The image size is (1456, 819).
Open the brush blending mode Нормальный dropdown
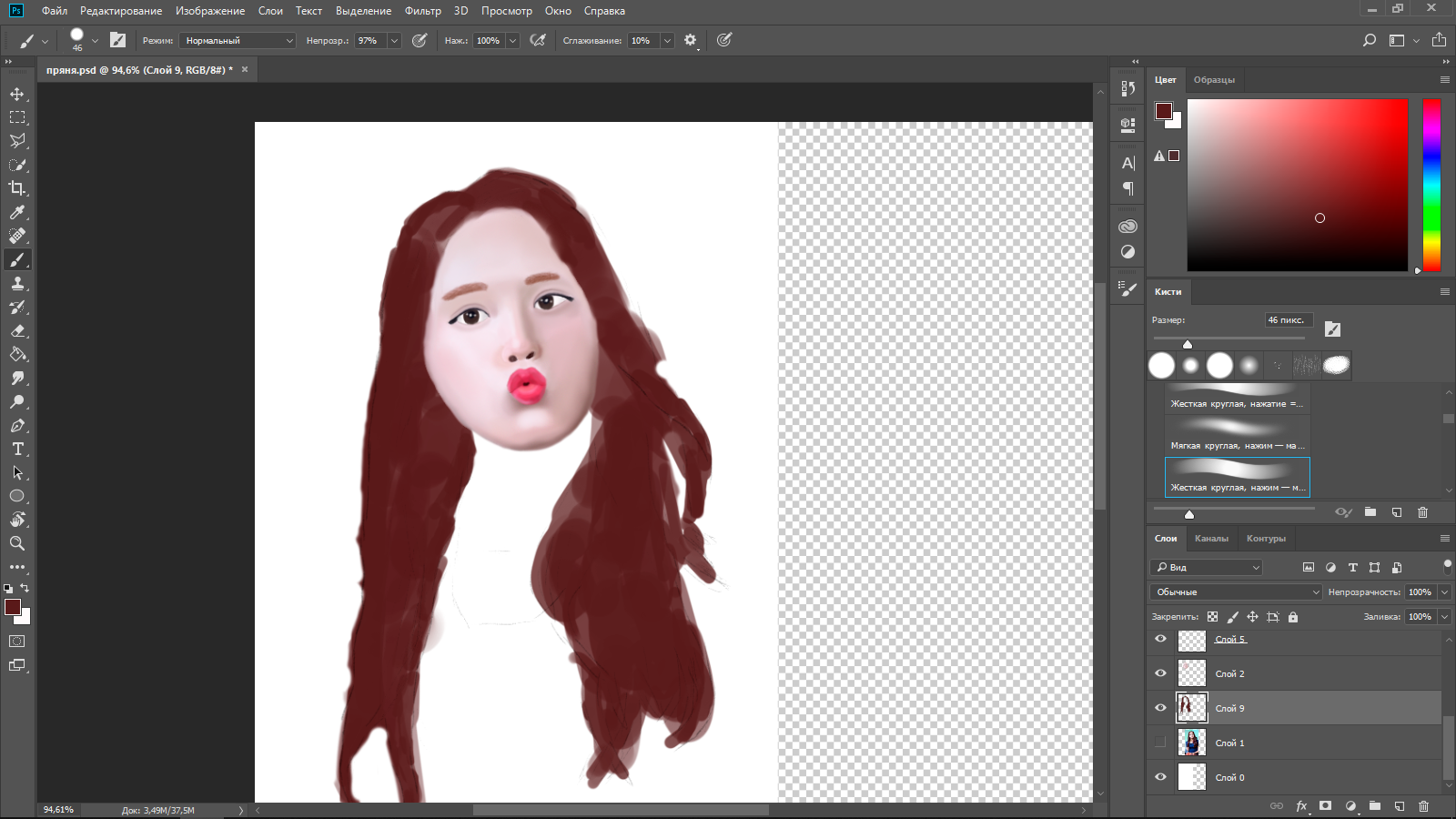tap(238, 41)
